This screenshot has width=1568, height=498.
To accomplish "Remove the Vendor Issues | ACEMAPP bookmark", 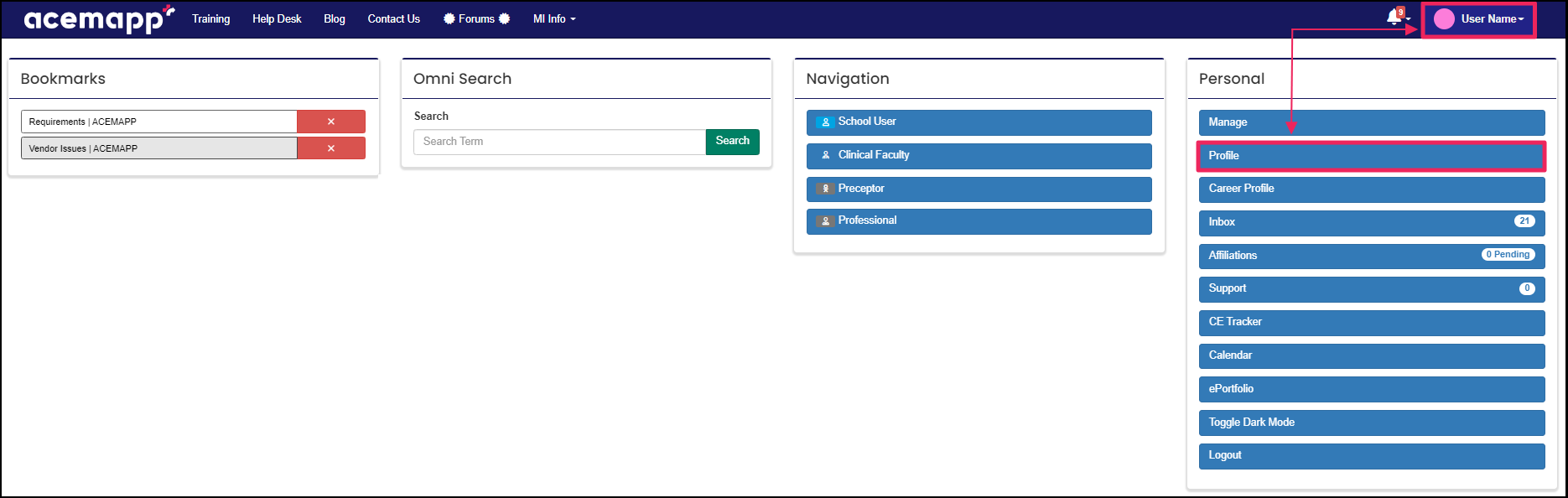I will 331,148.
